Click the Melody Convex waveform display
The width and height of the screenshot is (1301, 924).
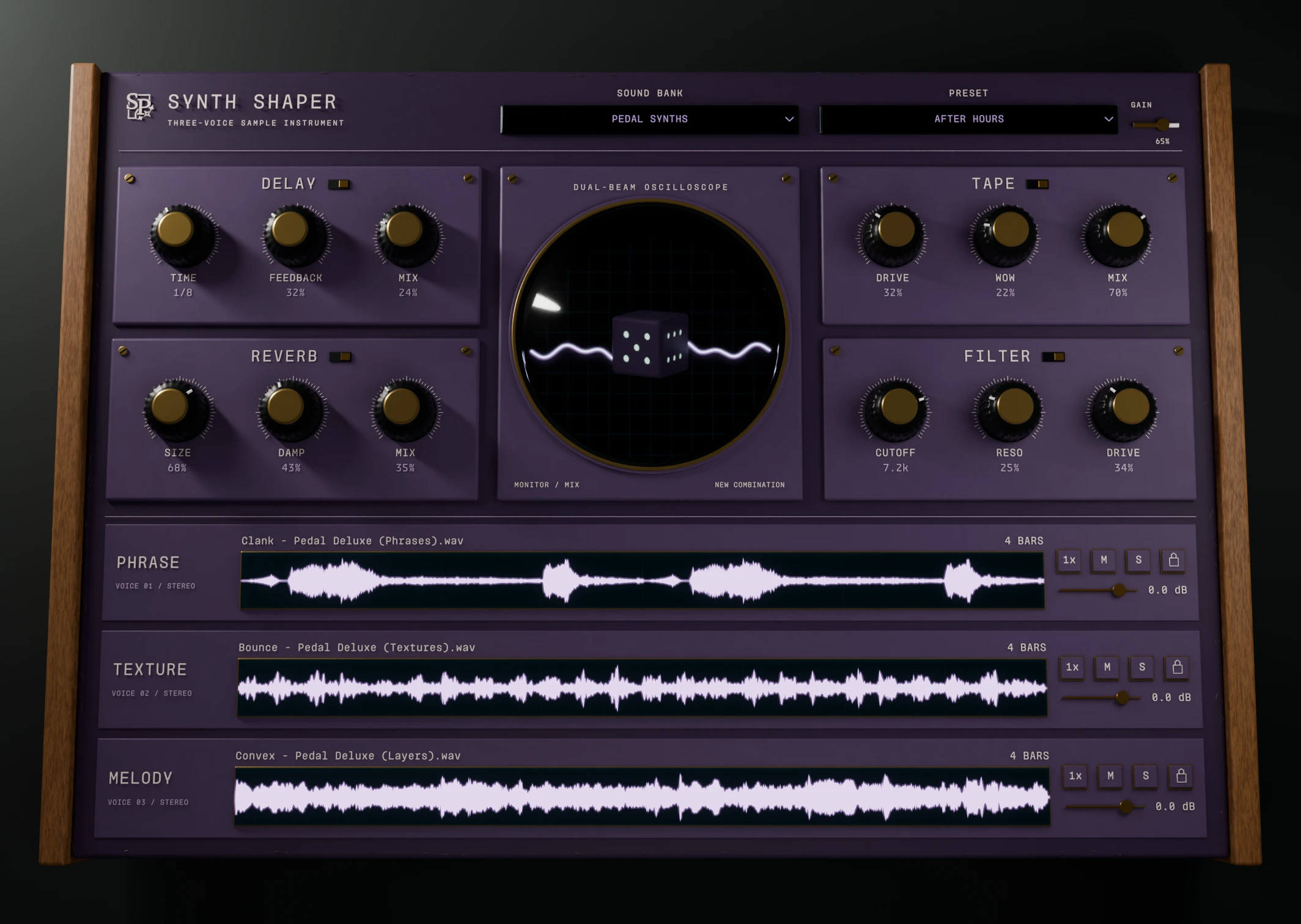pyautogui.click(x=643, y=797)
